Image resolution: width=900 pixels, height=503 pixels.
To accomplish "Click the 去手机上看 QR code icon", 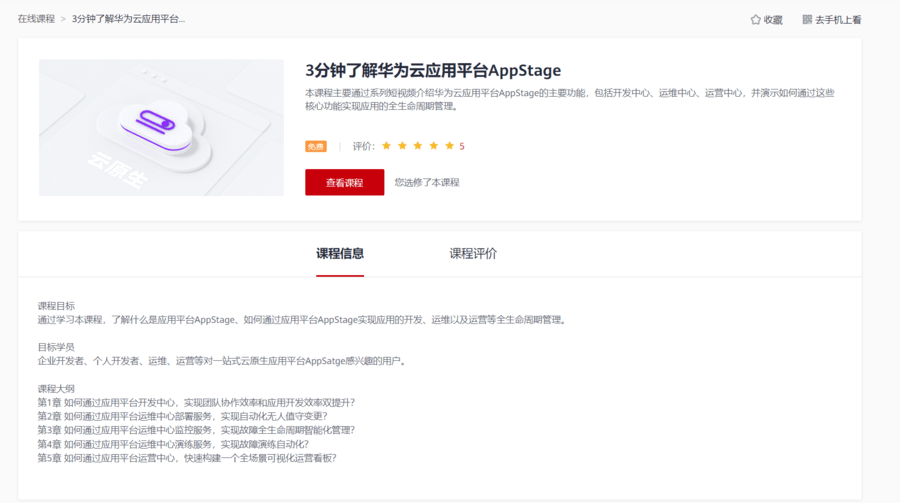I will point(807,20).
